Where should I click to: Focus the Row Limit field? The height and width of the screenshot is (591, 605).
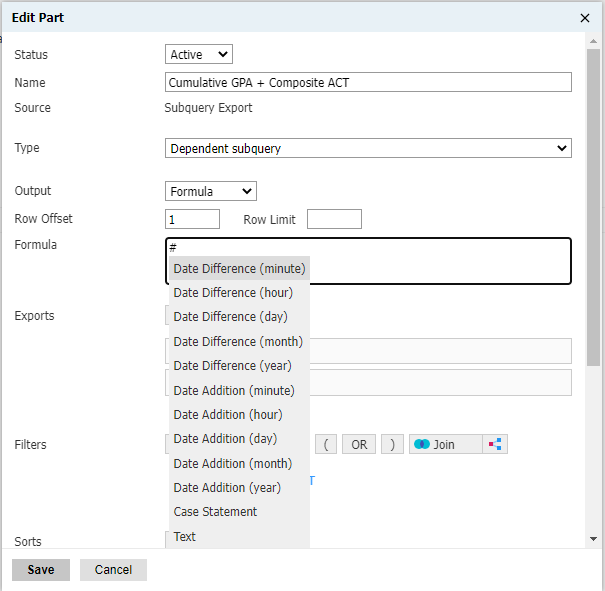334,219
